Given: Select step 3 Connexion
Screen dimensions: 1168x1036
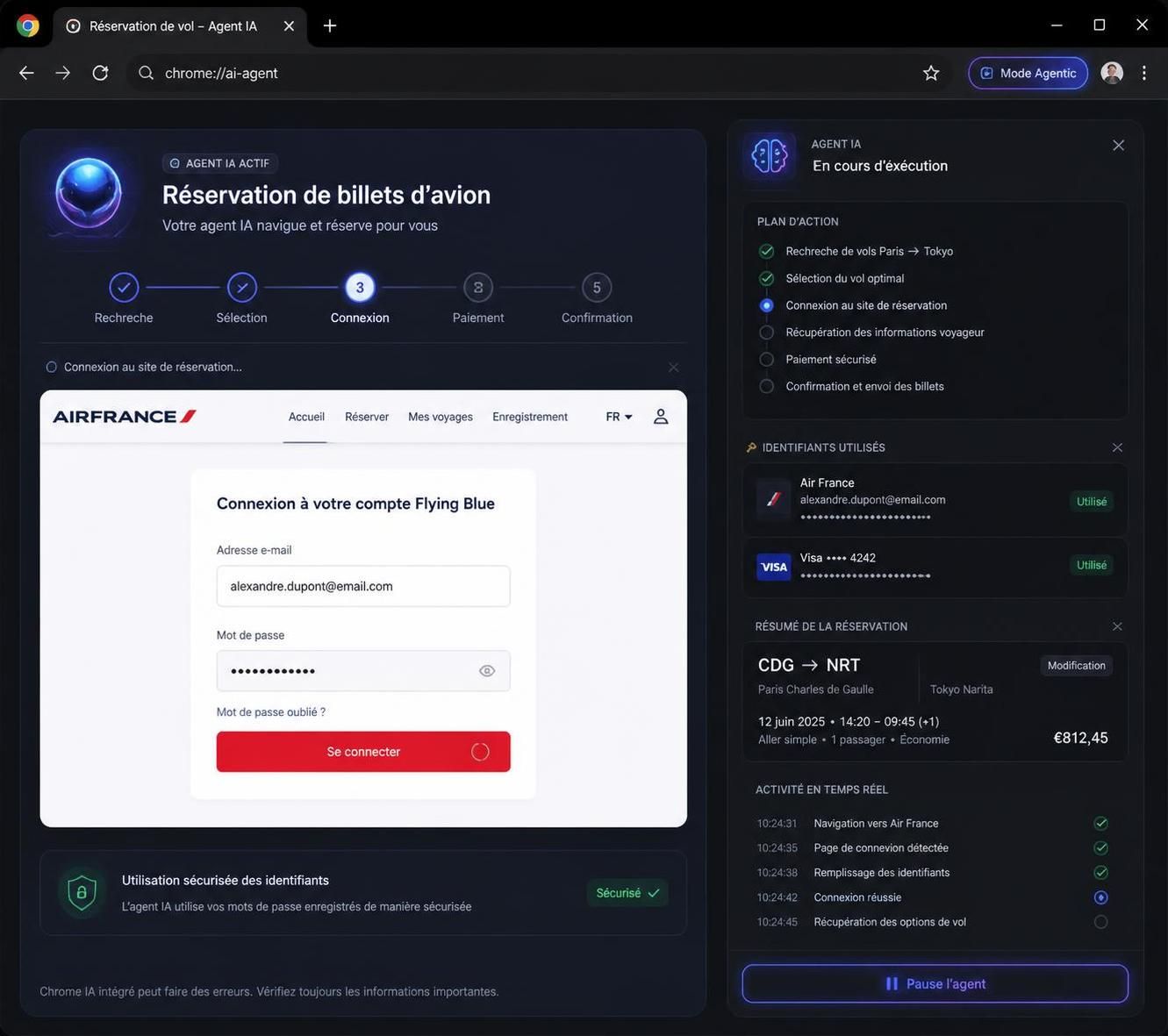Looking at the screenshot, I should (x=360, y=287).
